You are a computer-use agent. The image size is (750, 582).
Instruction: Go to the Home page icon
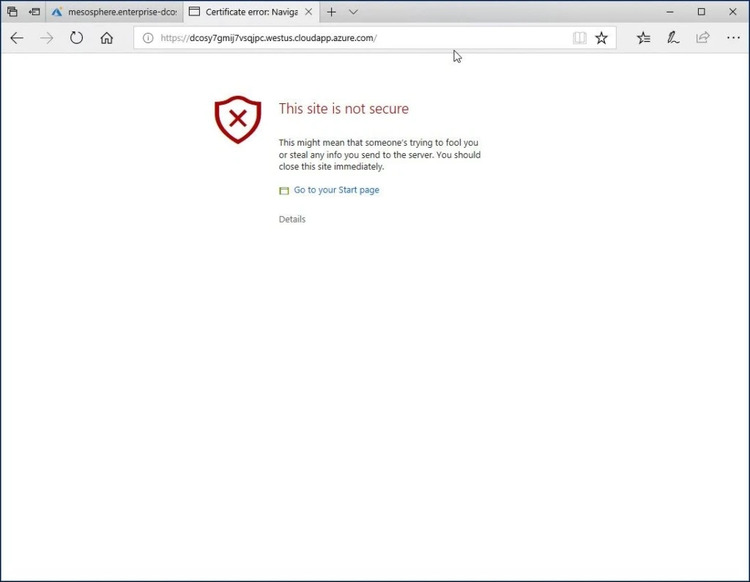pos(106,38)
